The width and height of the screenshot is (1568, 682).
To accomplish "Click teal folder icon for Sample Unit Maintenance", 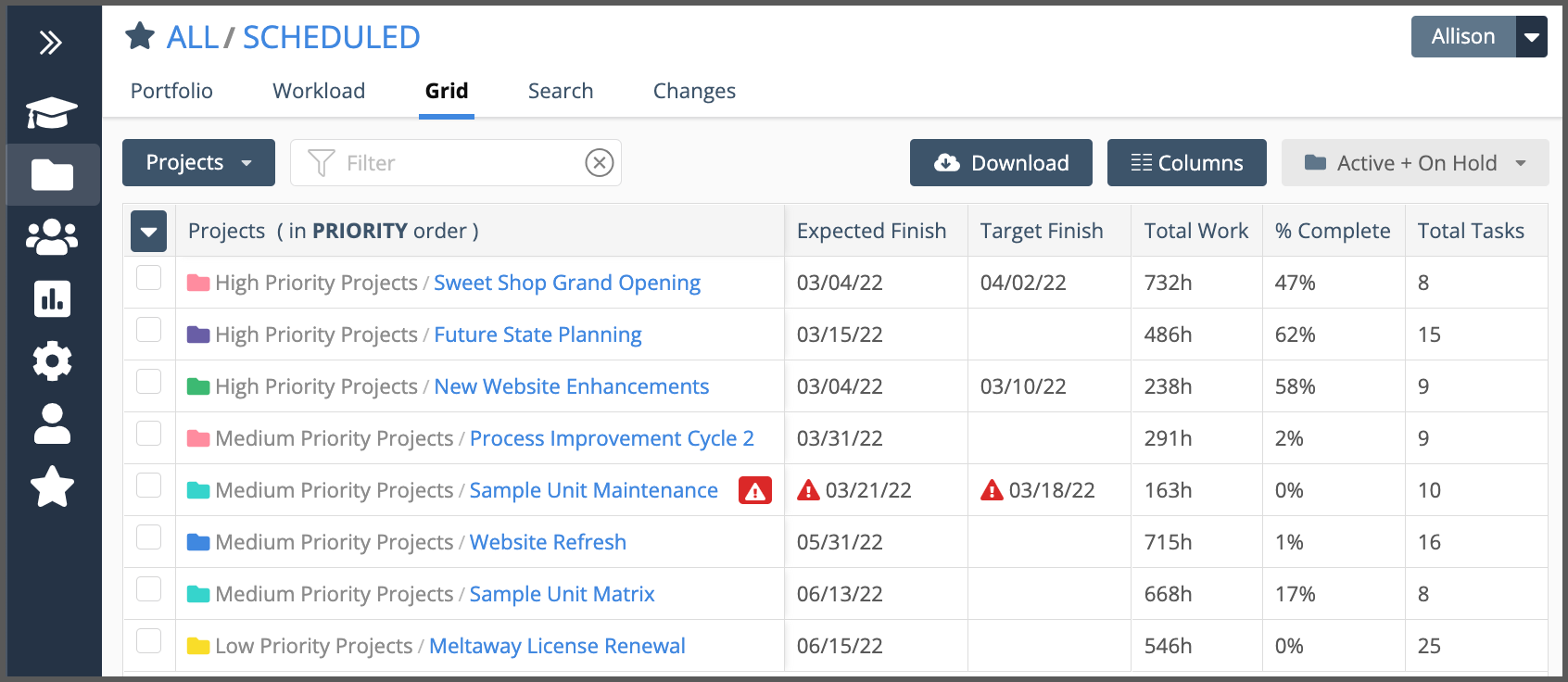I will click(x=198, y=490).
